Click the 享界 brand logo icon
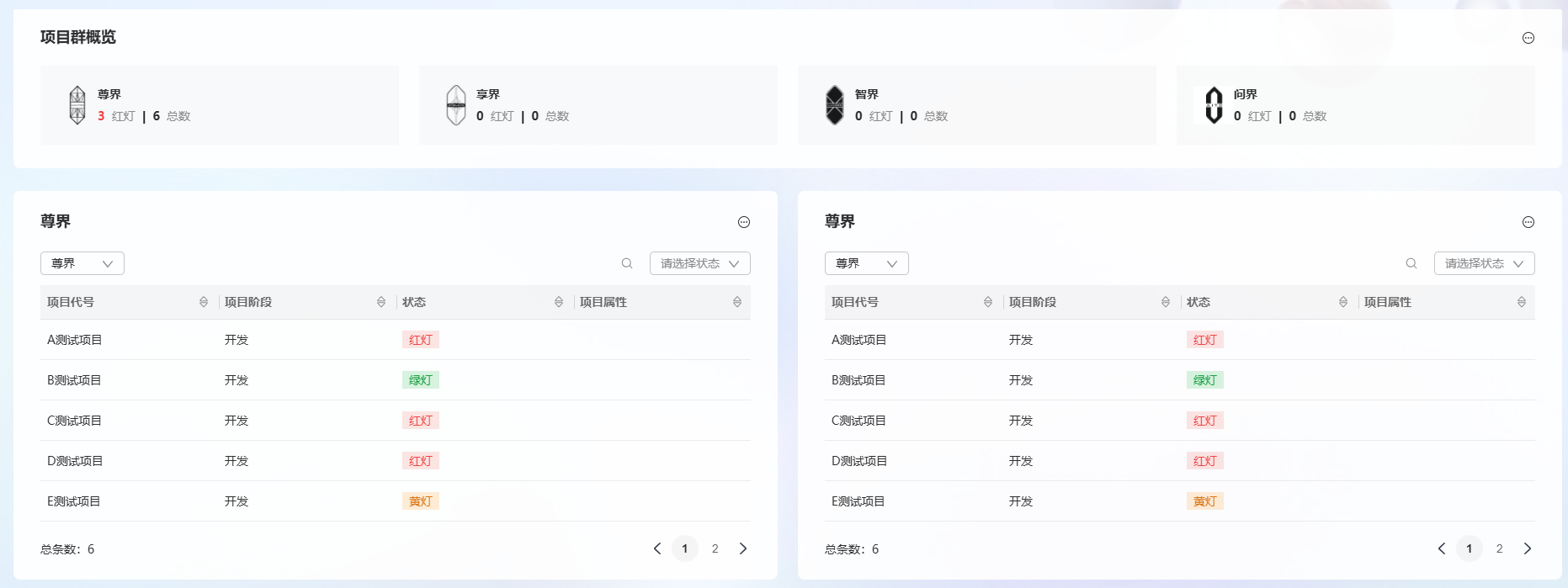Image resolution: width=1568 pixels, height=588 pixels. point(456,105)
